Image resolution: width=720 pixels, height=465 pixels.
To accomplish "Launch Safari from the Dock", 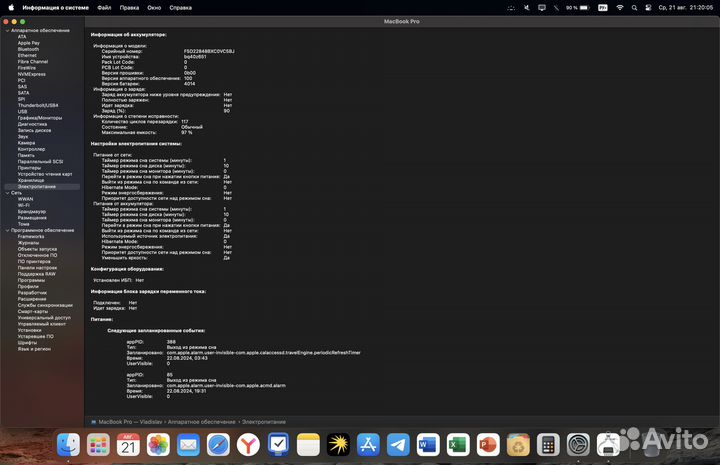I will 218,444.
